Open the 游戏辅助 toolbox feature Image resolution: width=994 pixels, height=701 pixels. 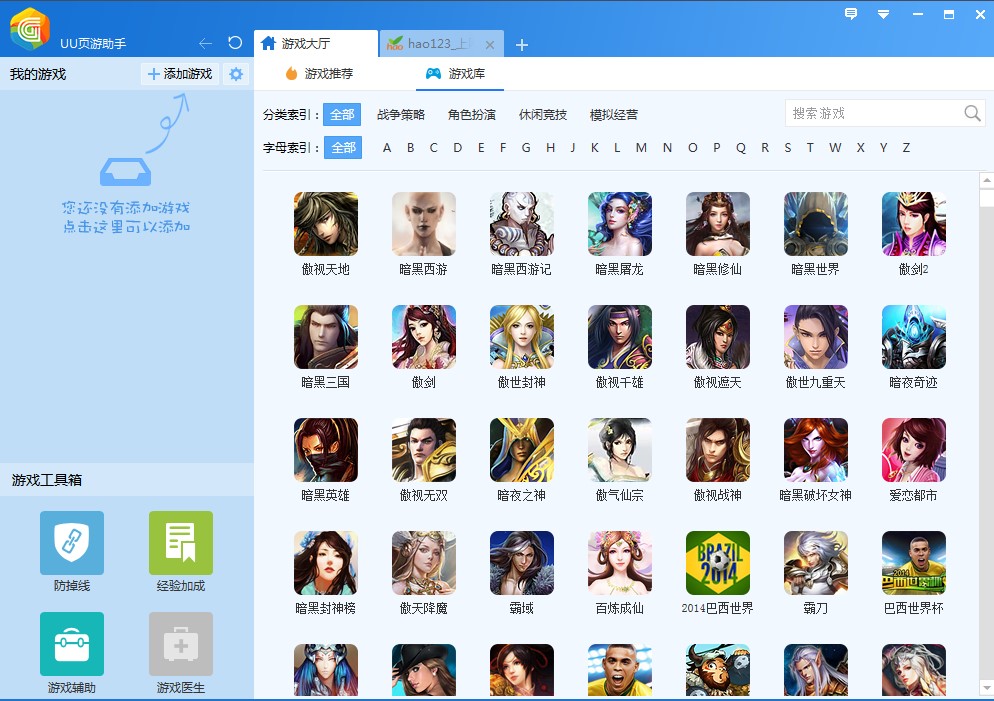tap(71, 645)
